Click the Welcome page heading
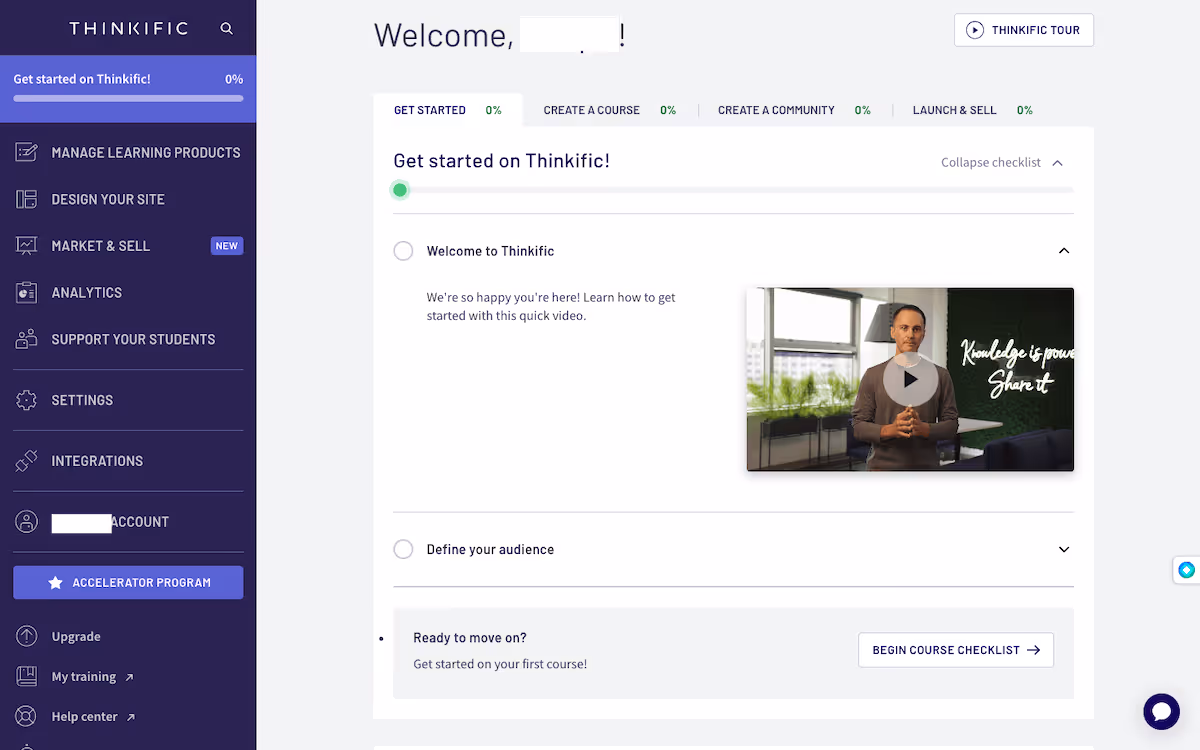1200x750 pixels. 500,34
